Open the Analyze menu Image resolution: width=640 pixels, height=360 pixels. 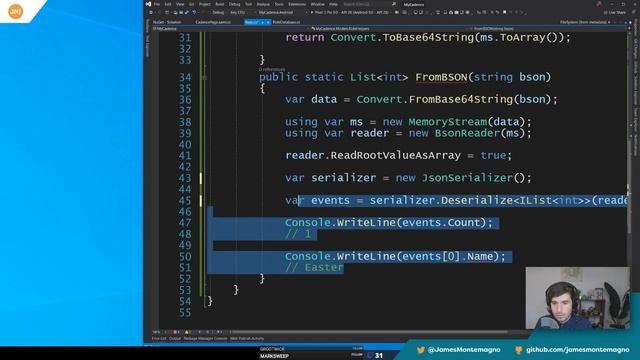point(263,4)
